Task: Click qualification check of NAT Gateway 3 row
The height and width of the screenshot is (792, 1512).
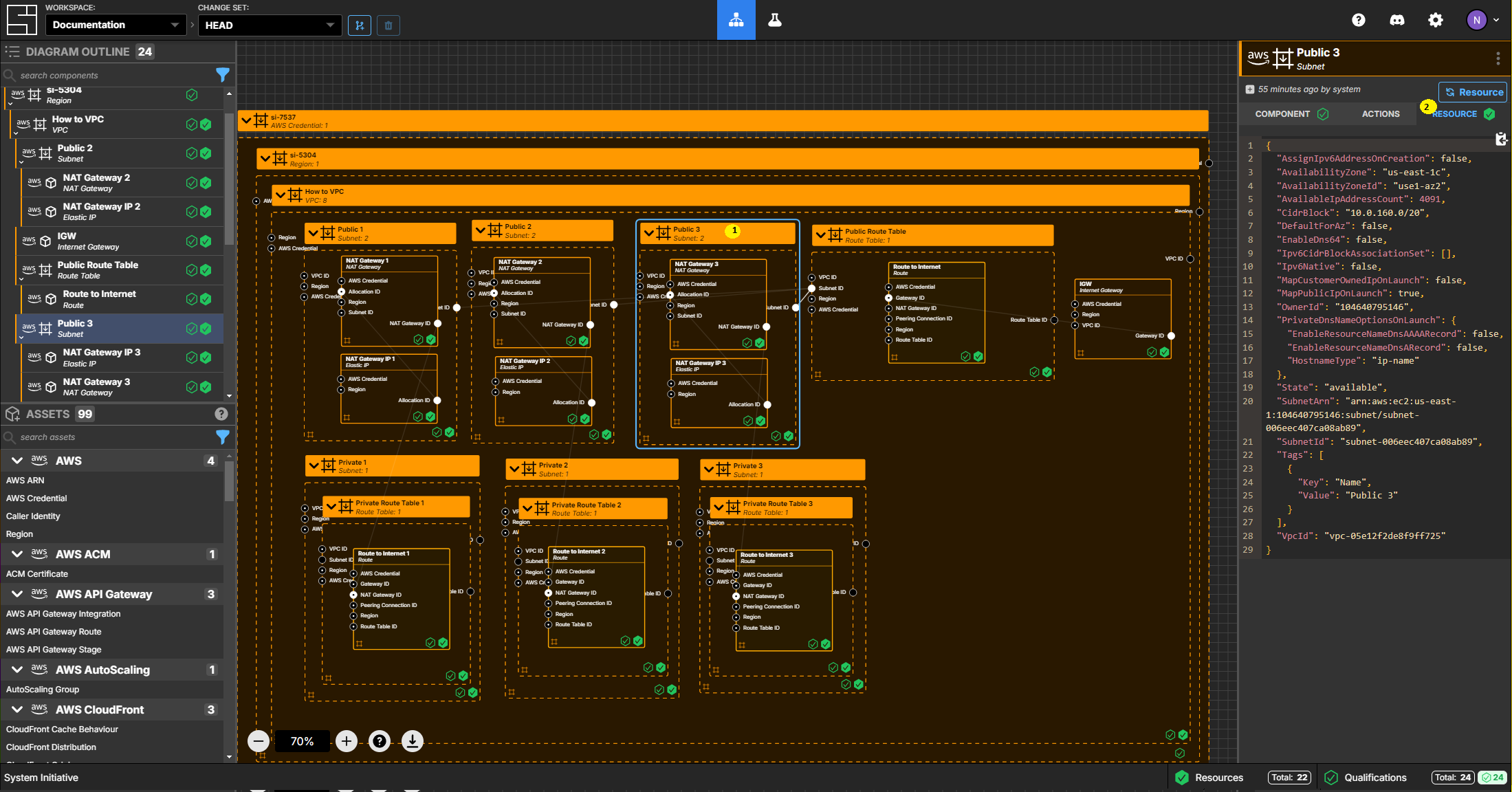Action: pyautogui.click(x=192, y=387)
